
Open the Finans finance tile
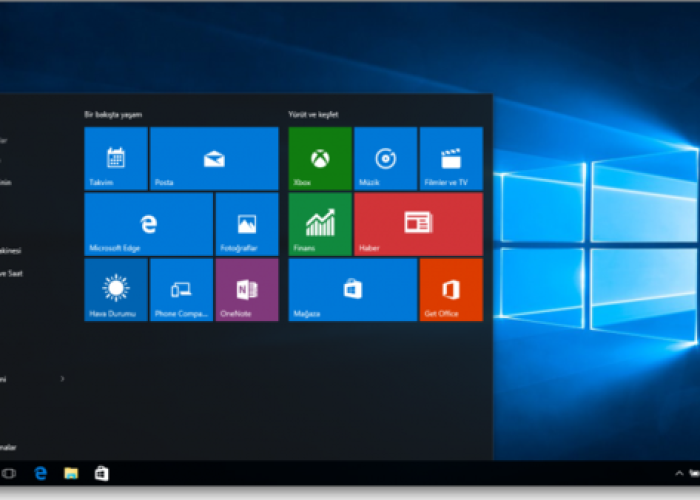click(x=320, y=224)
